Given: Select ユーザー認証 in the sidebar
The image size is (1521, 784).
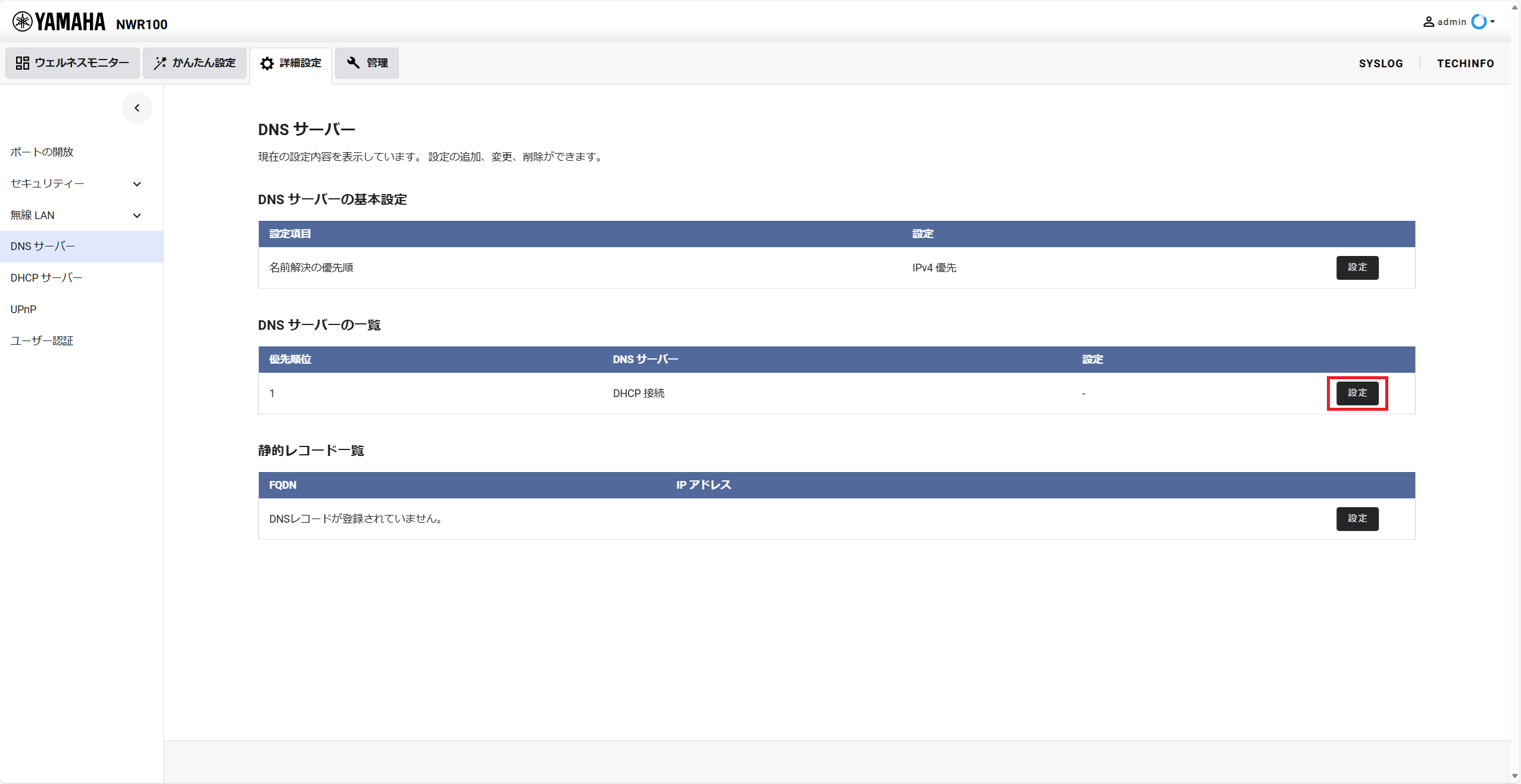Looking at the screenshot, I should [x=42, y=341].
